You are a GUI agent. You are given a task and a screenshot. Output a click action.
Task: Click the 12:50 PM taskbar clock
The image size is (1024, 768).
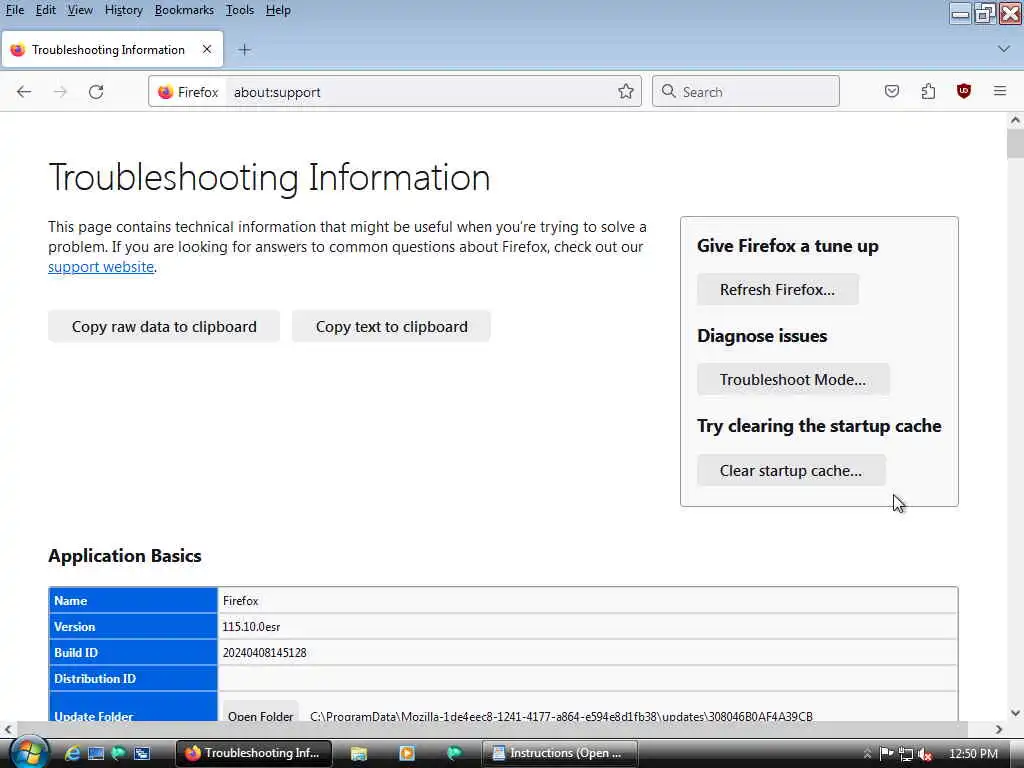tap(973, 754)
